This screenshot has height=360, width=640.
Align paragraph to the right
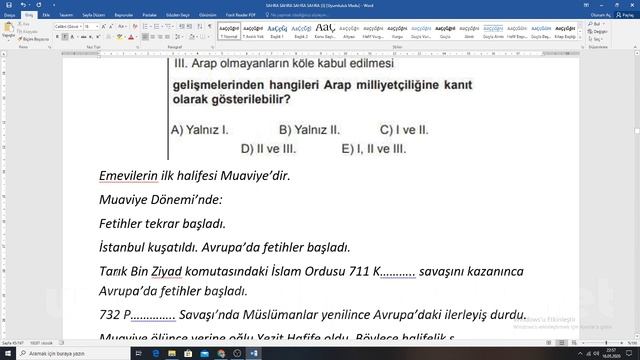coord(160,37)
